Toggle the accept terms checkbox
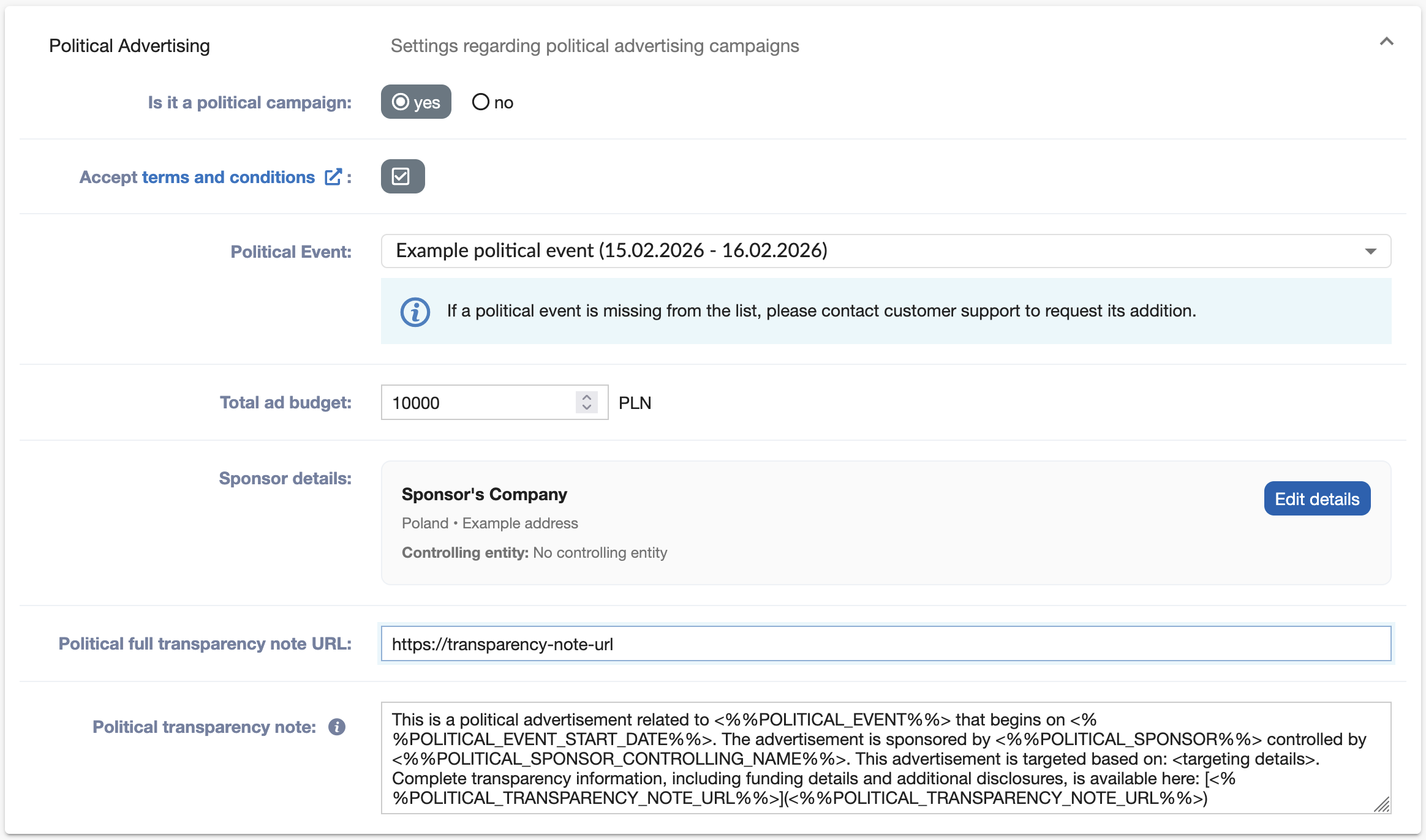Viewport: 1426px width, 840px height. (x=402, y=176)
